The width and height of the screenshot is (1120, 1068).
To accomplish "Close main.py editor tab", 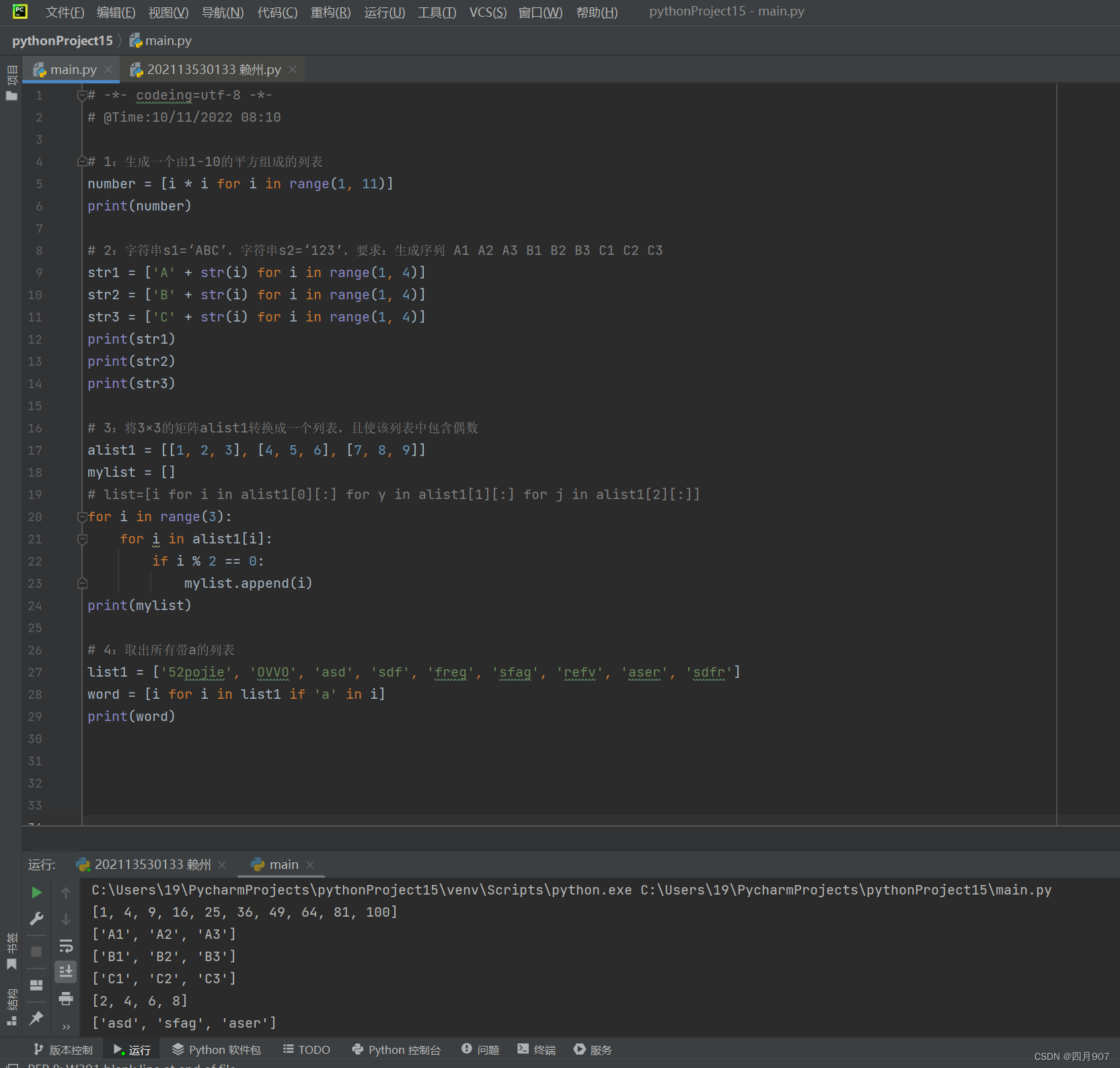I will tap(108, 69).
